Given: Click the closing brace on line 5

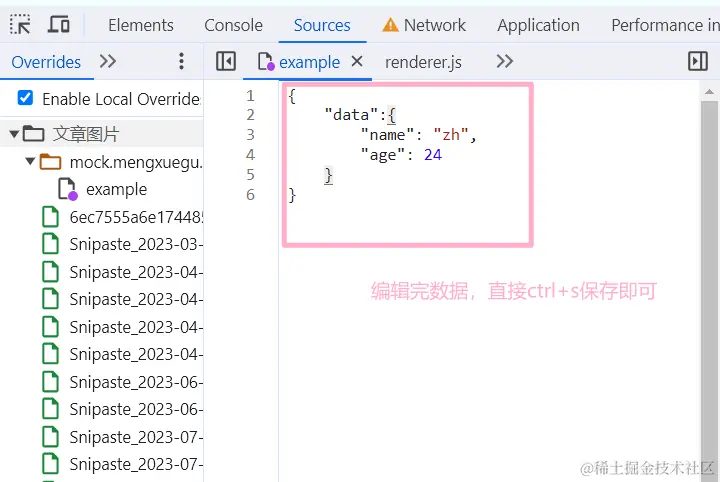Looking at the screenshot, I should [328, 175].
